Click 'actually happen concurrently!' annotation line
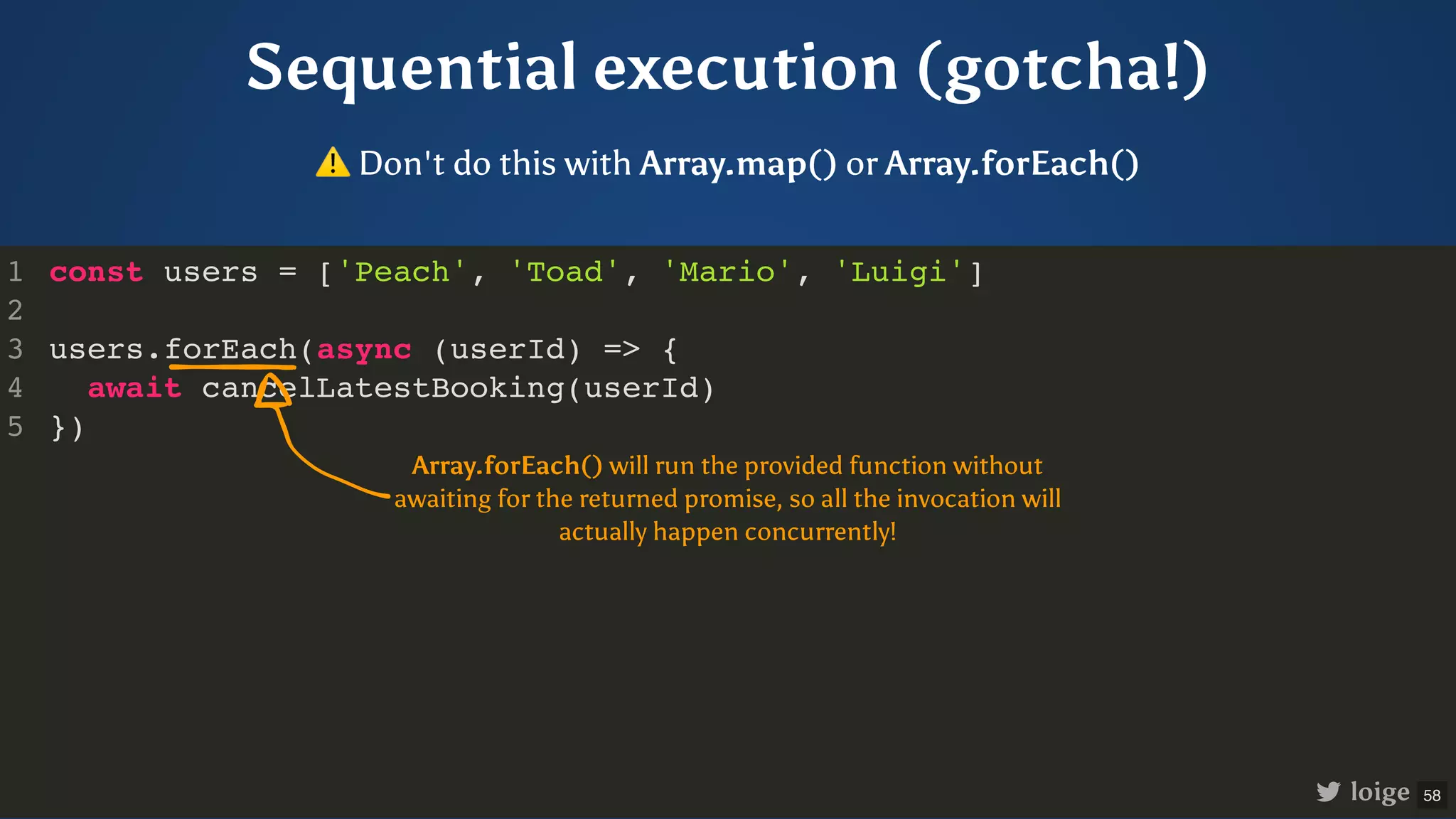The height and width of the screenshot is (819, 1456). coord(727,532)
